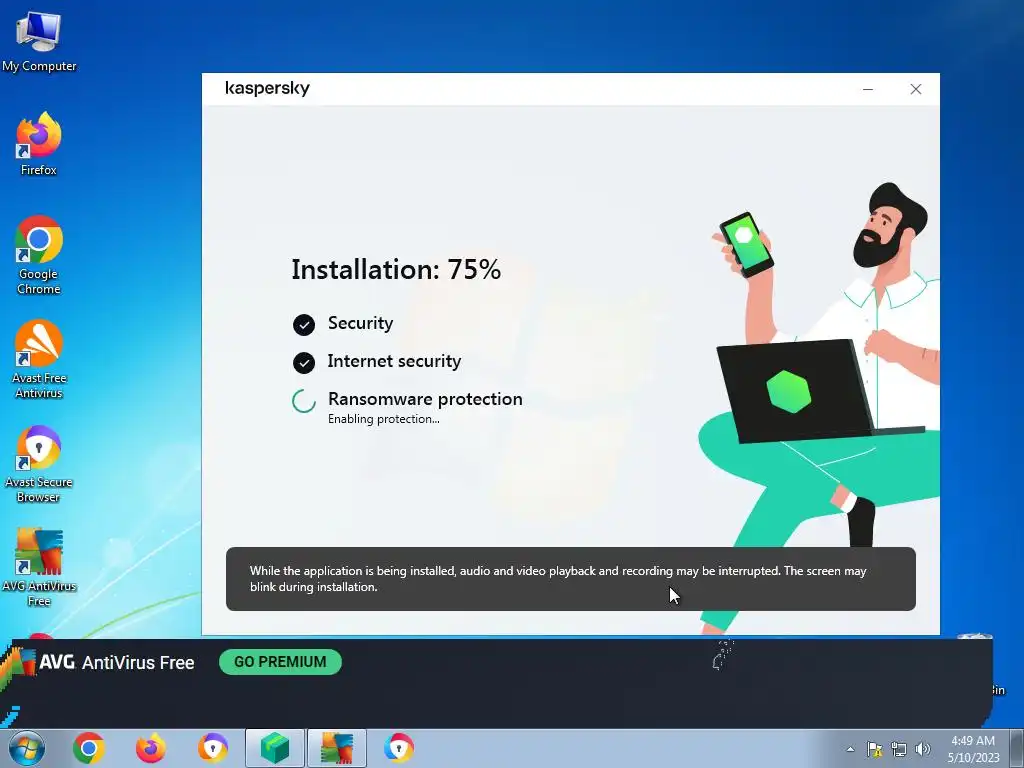The width and height of the screenshot is (1024, 768).
Task: Minimize the Kaspersky installer window
Action: click(x=868, y=89)
